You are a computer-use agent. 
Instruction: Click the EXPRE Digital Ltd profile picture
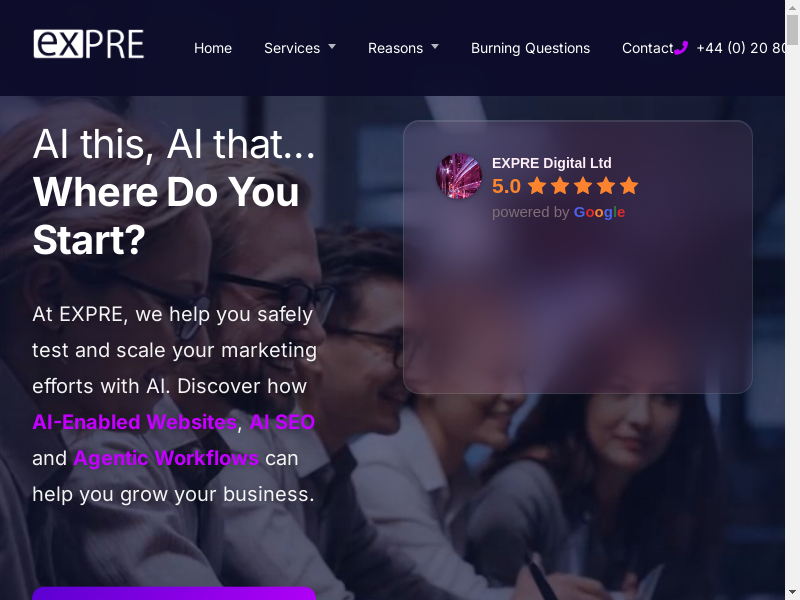coord(459,176)
